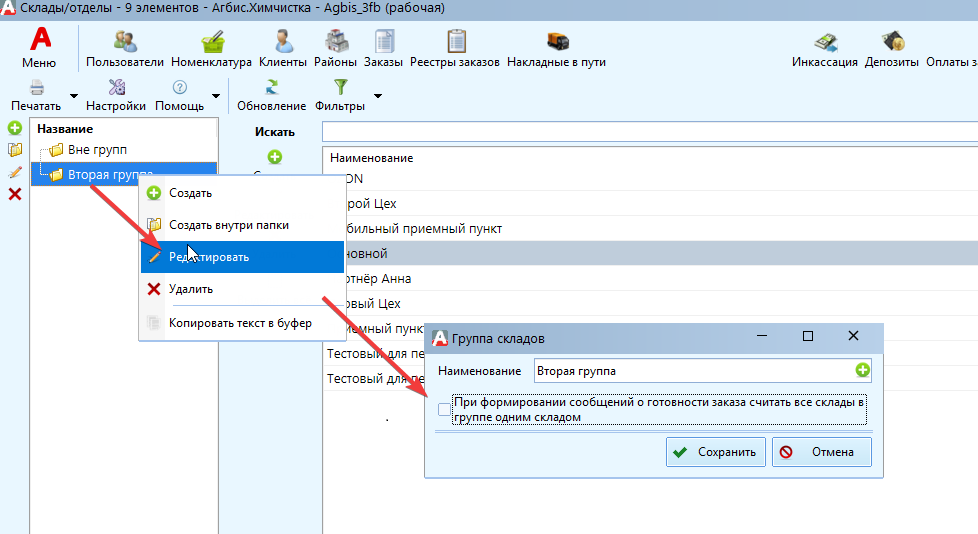Select highlighted row ending 'новной'
978x534 pixels.
[x=651, y=254]
